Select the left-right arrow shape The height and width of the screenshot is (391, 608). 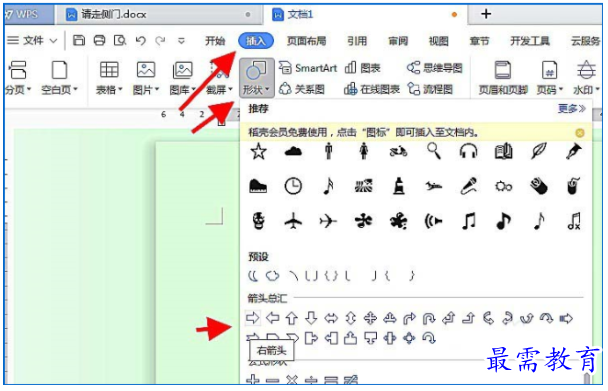coord(331,318)
